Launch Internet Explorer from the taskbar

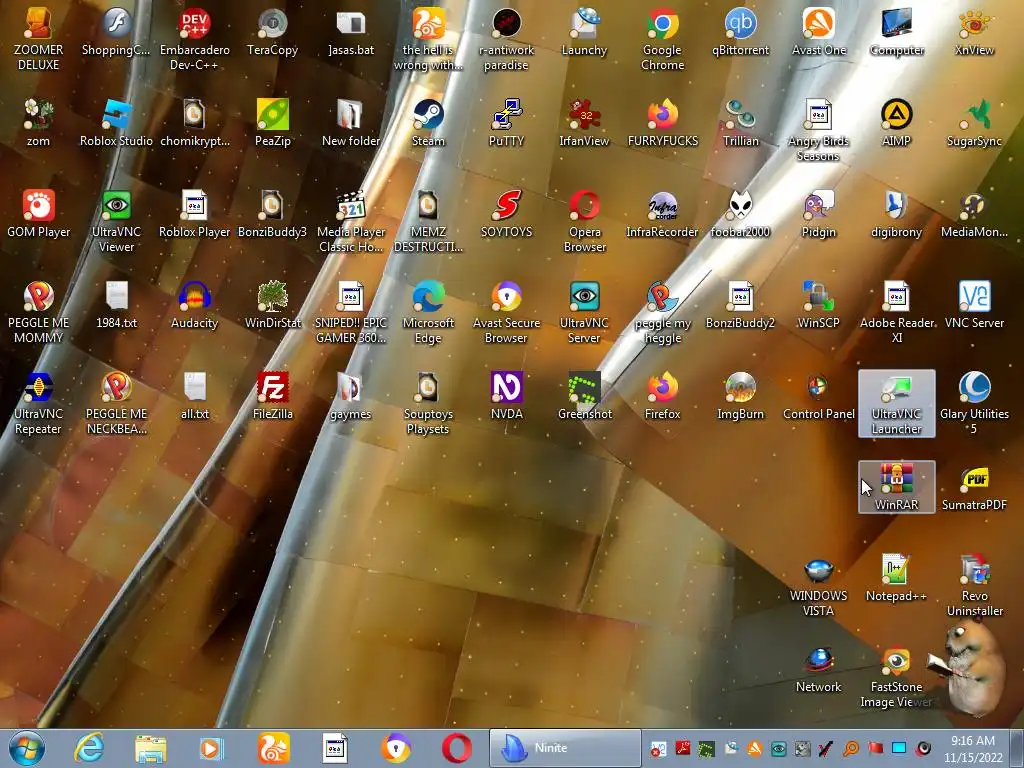point(89,748)
